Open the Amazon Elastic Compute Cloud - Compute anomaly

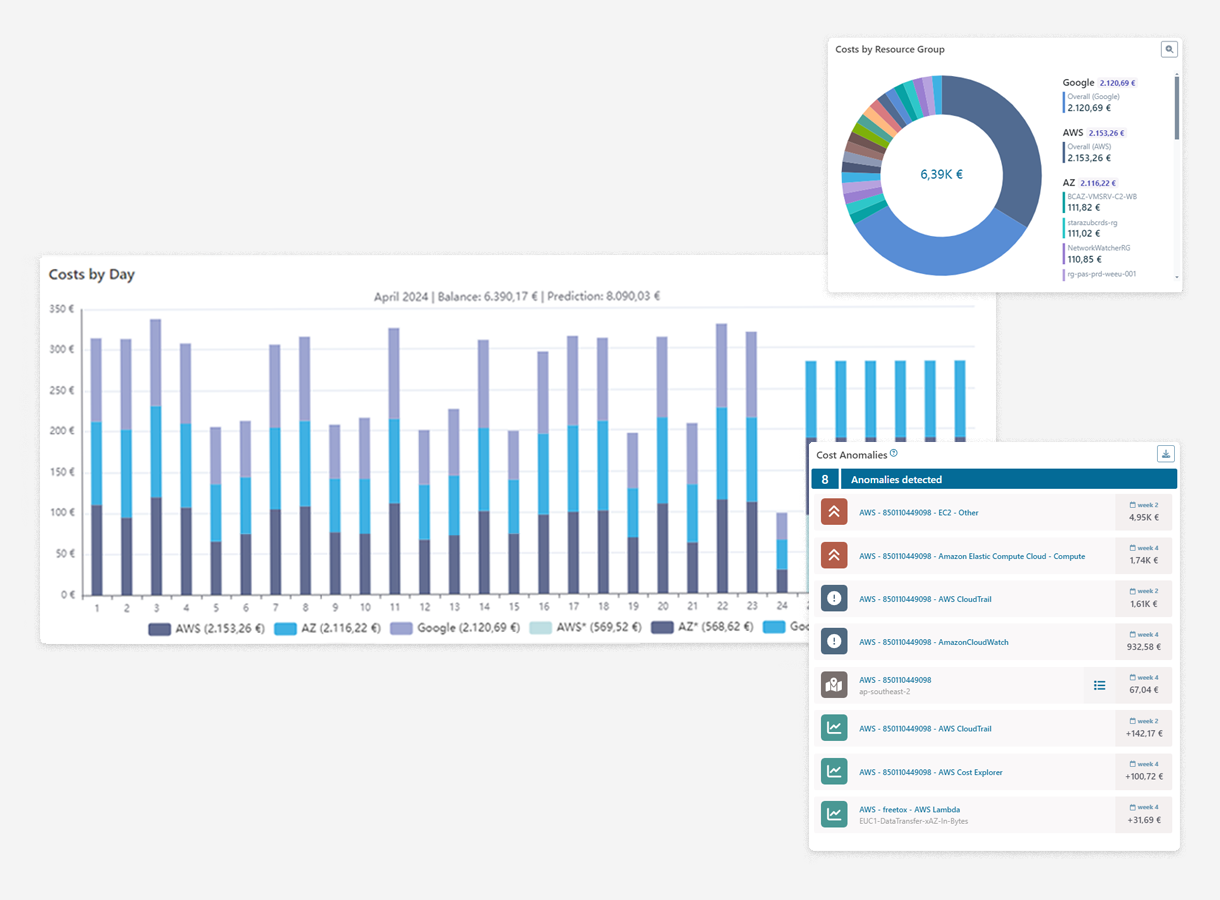(x=971, y=556)
